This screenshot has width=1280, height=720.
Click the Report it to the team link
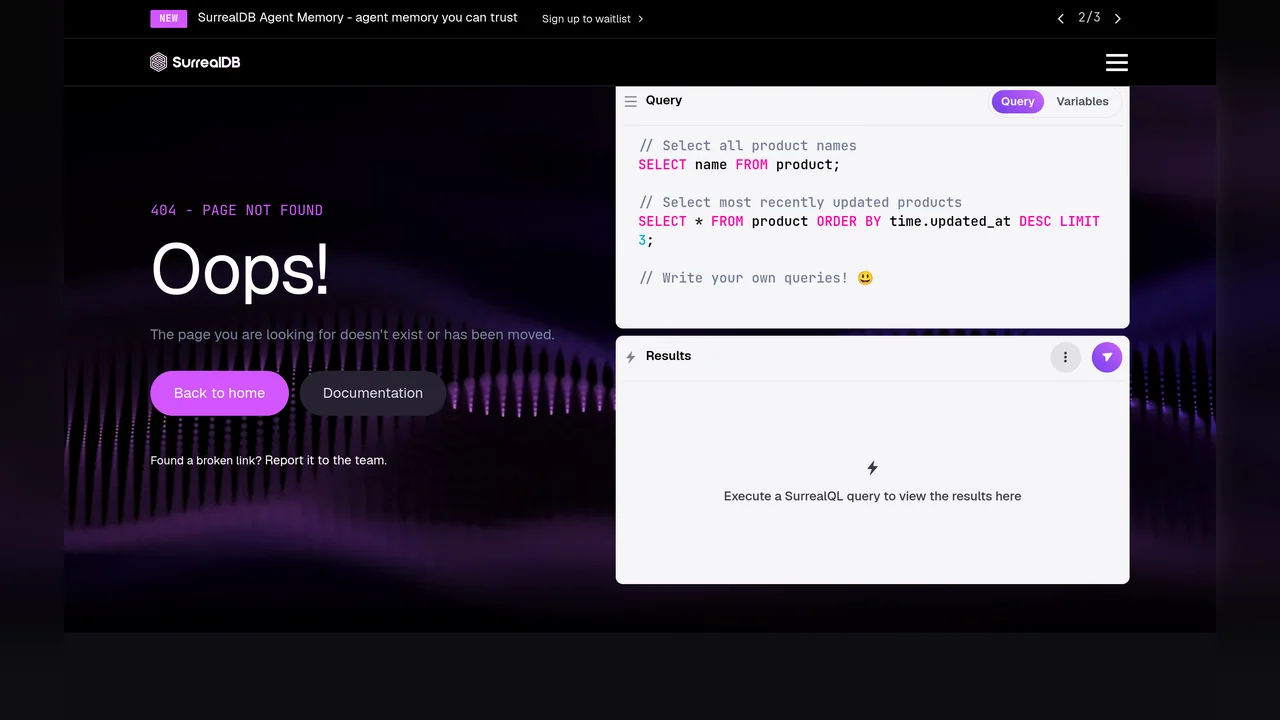click(x=326, y=460)
